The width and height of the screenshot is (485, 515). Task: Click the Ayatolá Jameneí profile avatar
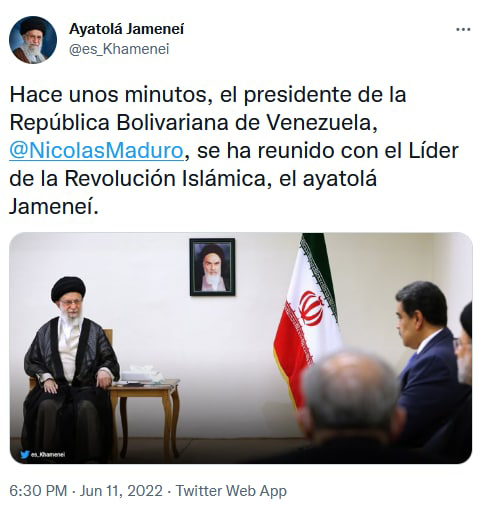[33, 40]
